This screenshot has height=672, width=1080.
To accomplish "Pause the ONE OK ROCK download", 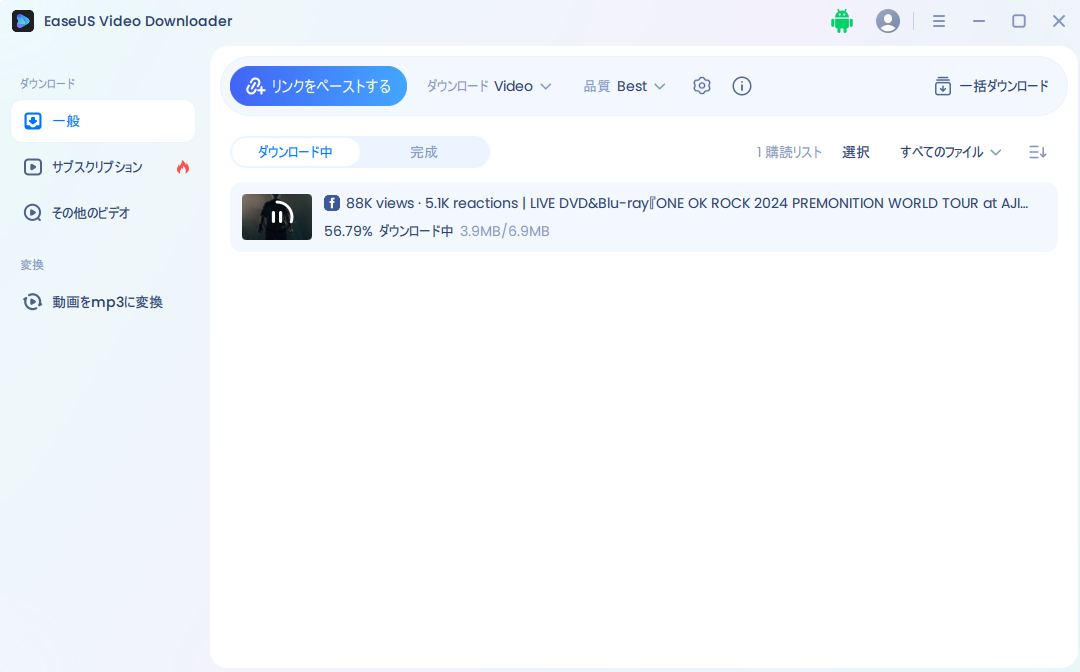I will pyautogui.click(x=276, y=216).
